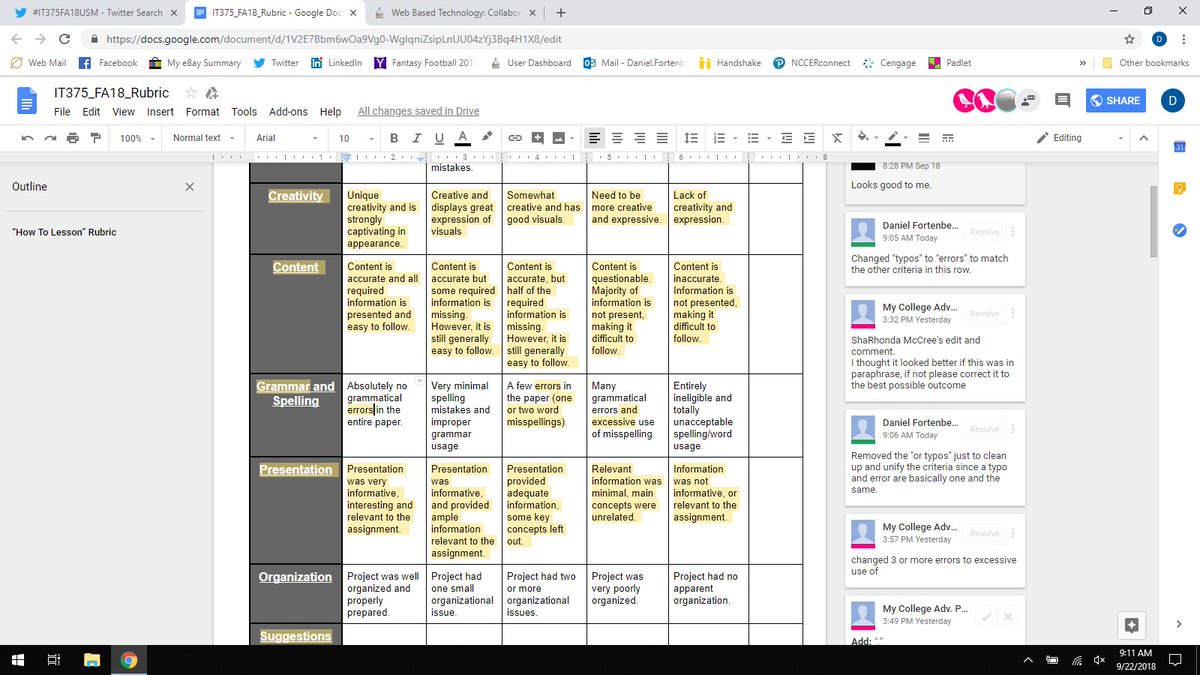
Task: Open the text color picker
Action: point(462,138)
